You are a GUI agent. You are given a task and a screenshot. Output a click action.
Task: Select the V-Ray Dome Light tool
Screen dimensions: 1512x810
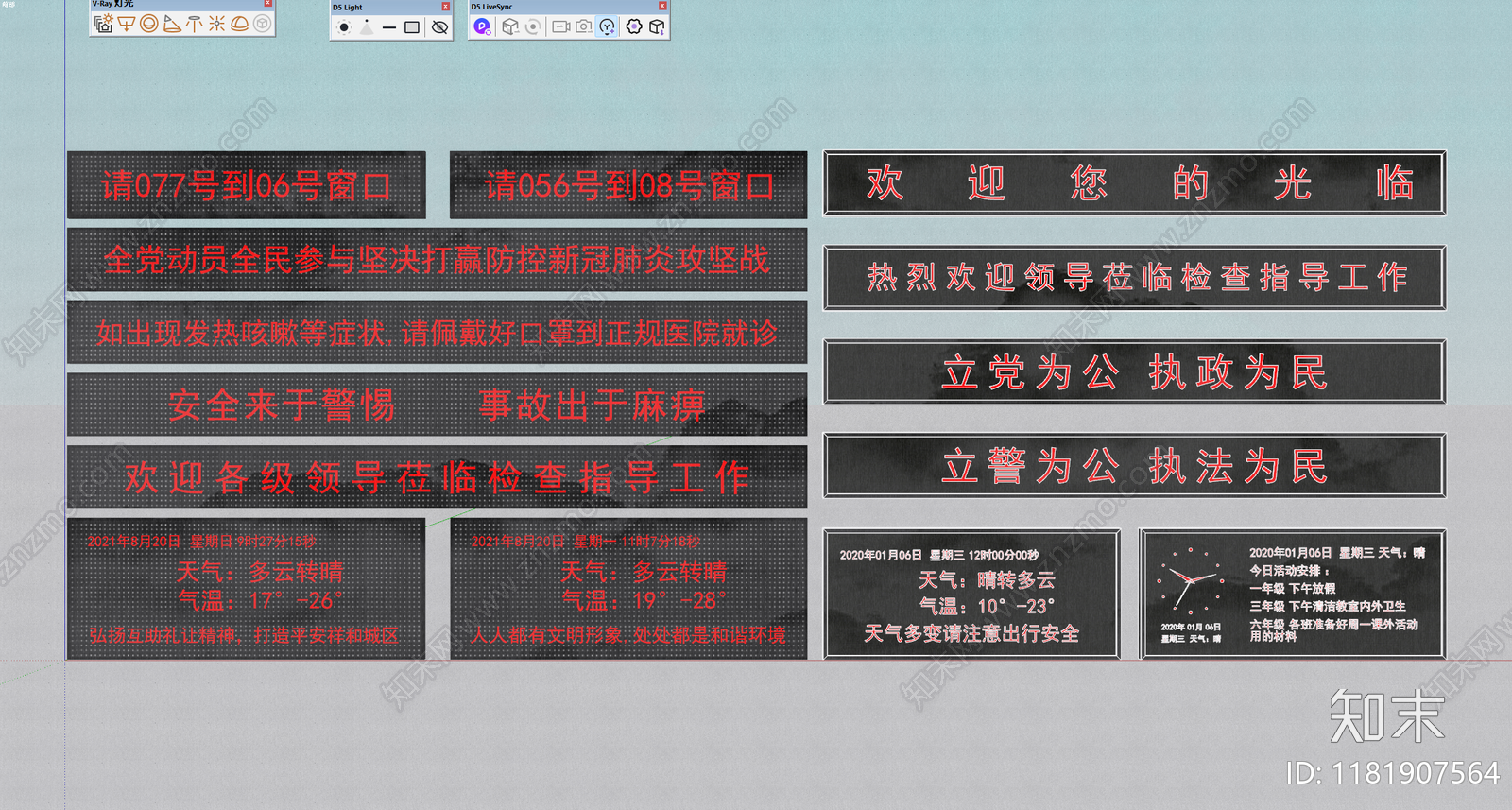click(239, 24)
